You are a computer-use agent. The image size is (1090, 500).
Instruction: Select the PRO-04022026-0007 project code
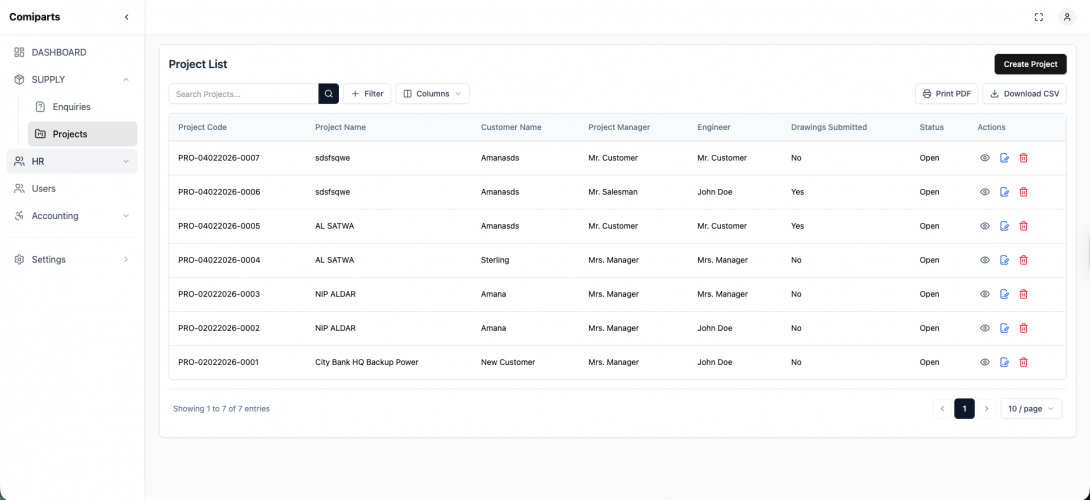(219, 158)
